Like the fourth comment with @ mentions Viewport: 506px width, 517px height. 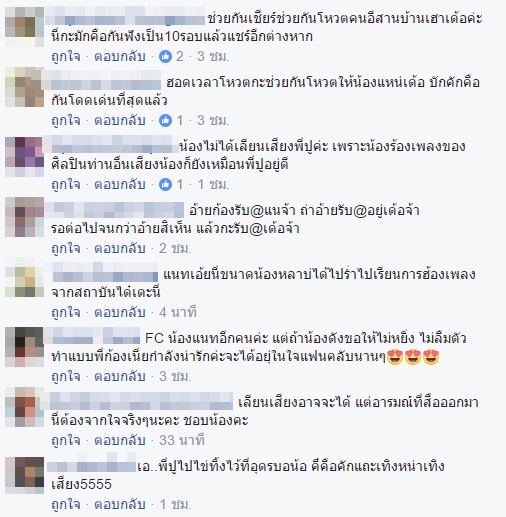coord(66,248)
